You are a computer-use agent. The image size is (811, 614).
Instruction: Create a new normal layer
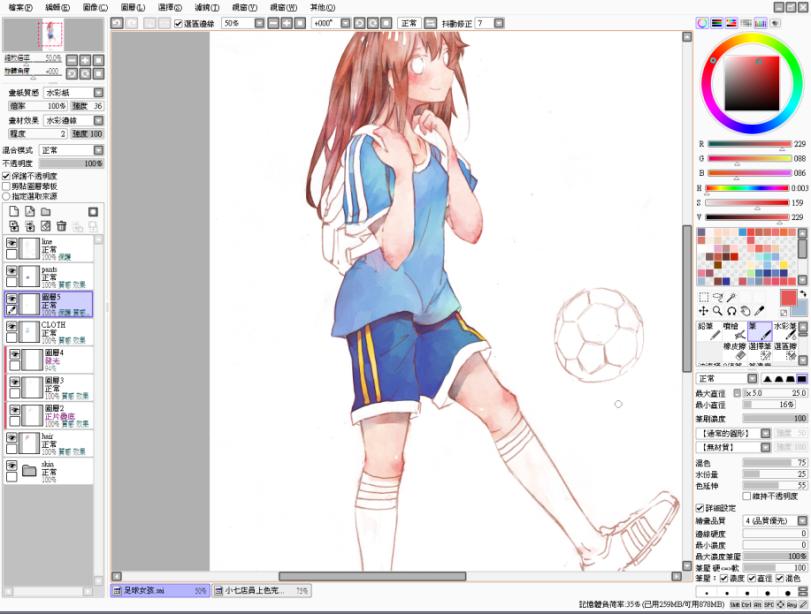(14, 212)
